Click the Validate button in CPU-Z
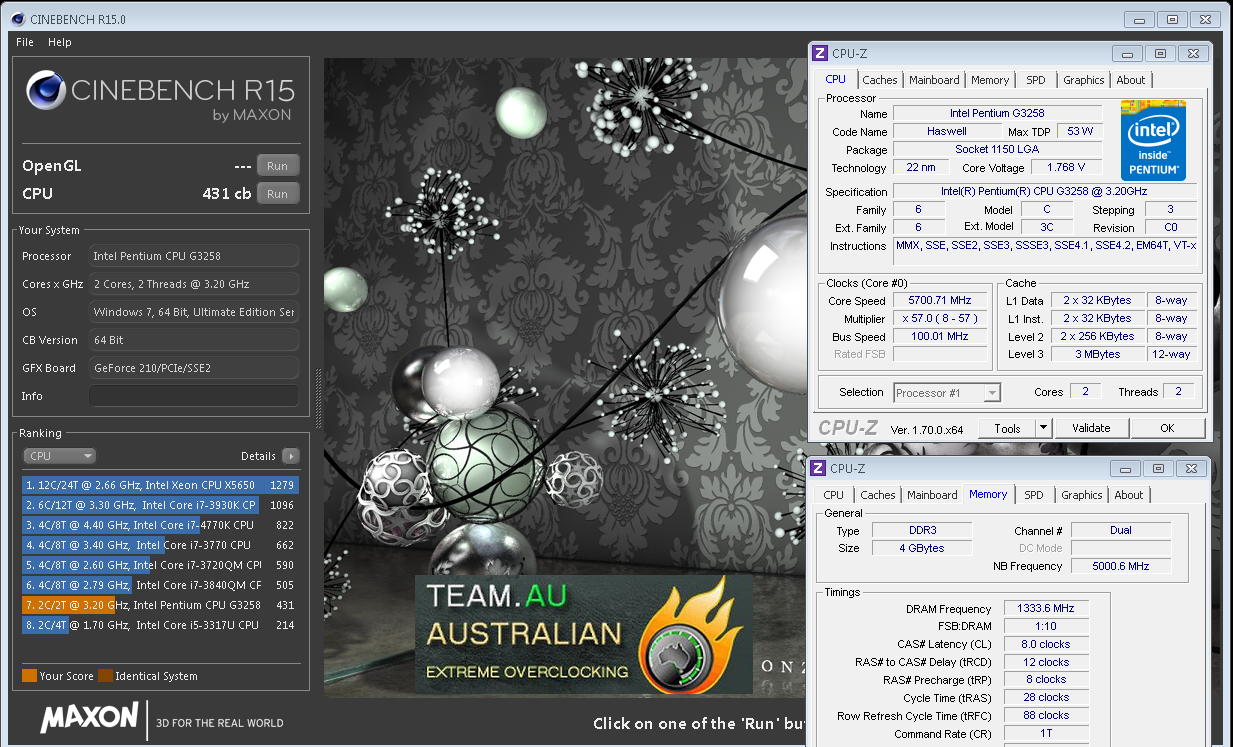This screenshot has height=747, width=1233. pyautogui.click(x=1091, y=428)
